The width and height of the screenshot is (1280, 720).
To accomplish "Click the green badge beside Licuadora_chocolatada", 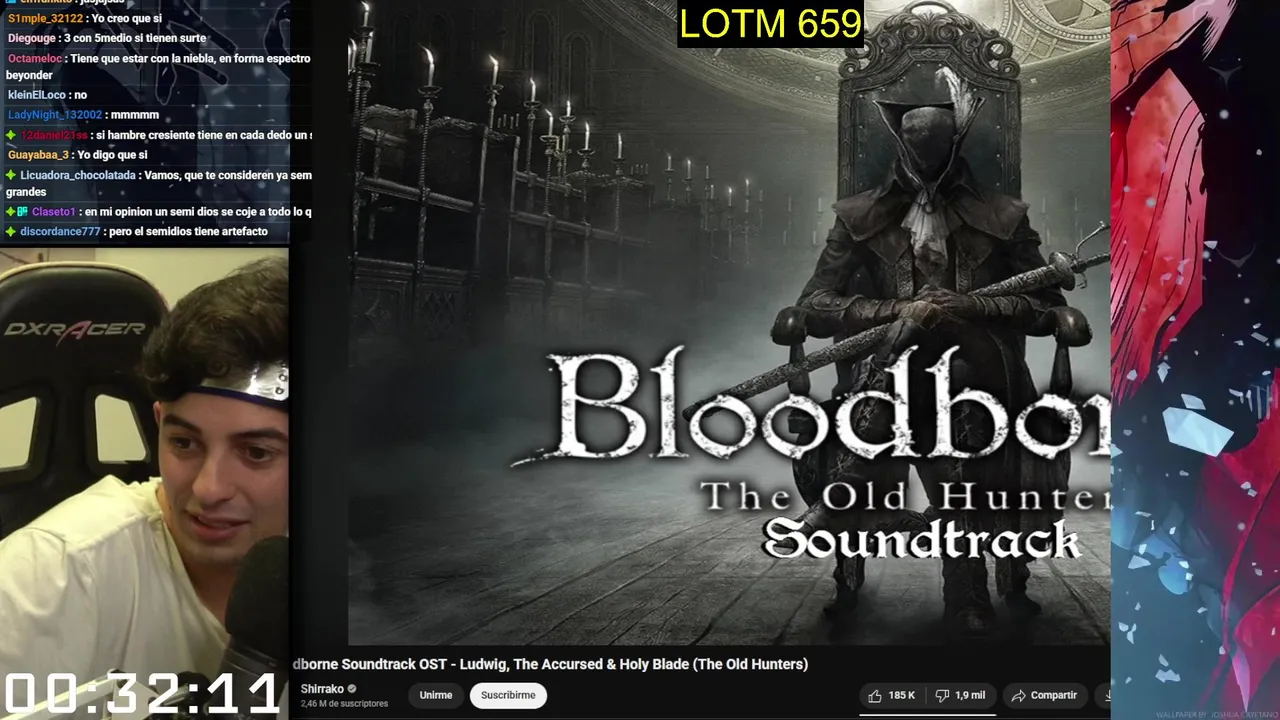I will pyautogui.click(x=11, y=175).
